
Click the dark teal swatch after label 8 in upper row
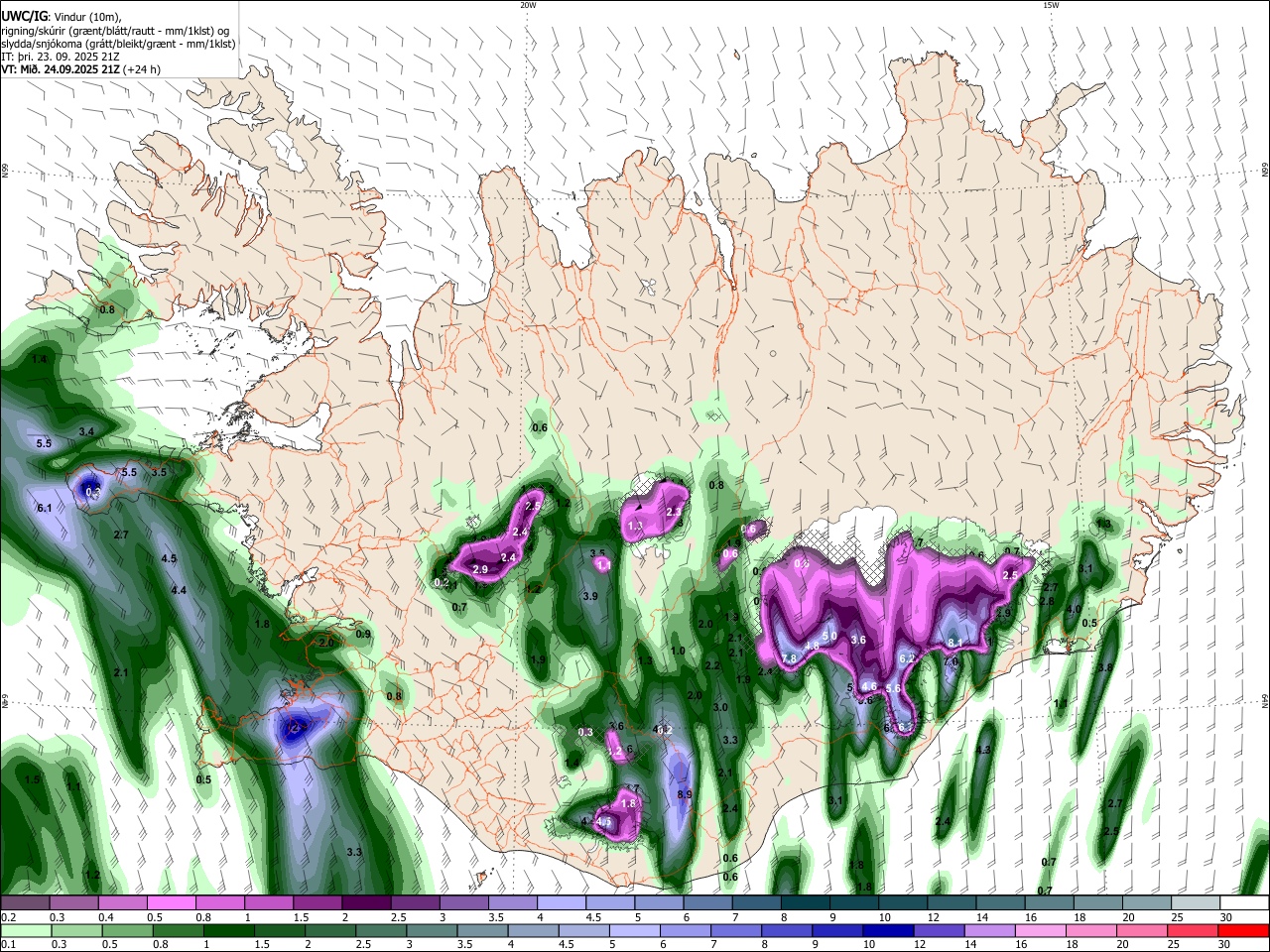[x=806, y=902]
